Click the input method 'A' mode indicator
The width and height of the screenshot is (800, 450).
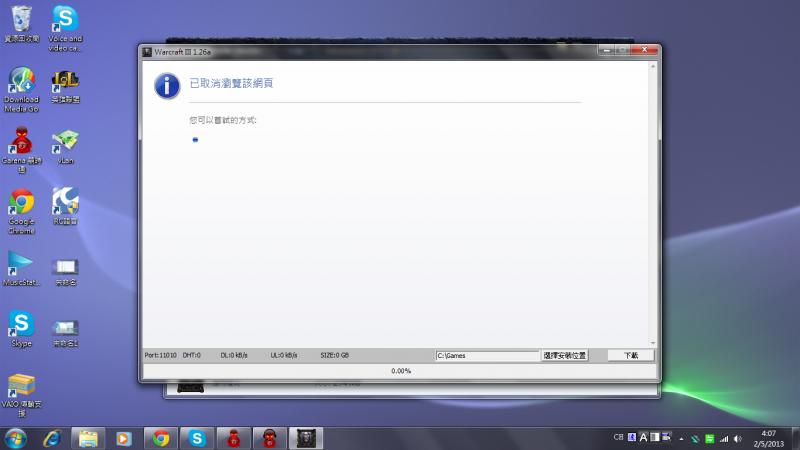click(x=643, y=437)
